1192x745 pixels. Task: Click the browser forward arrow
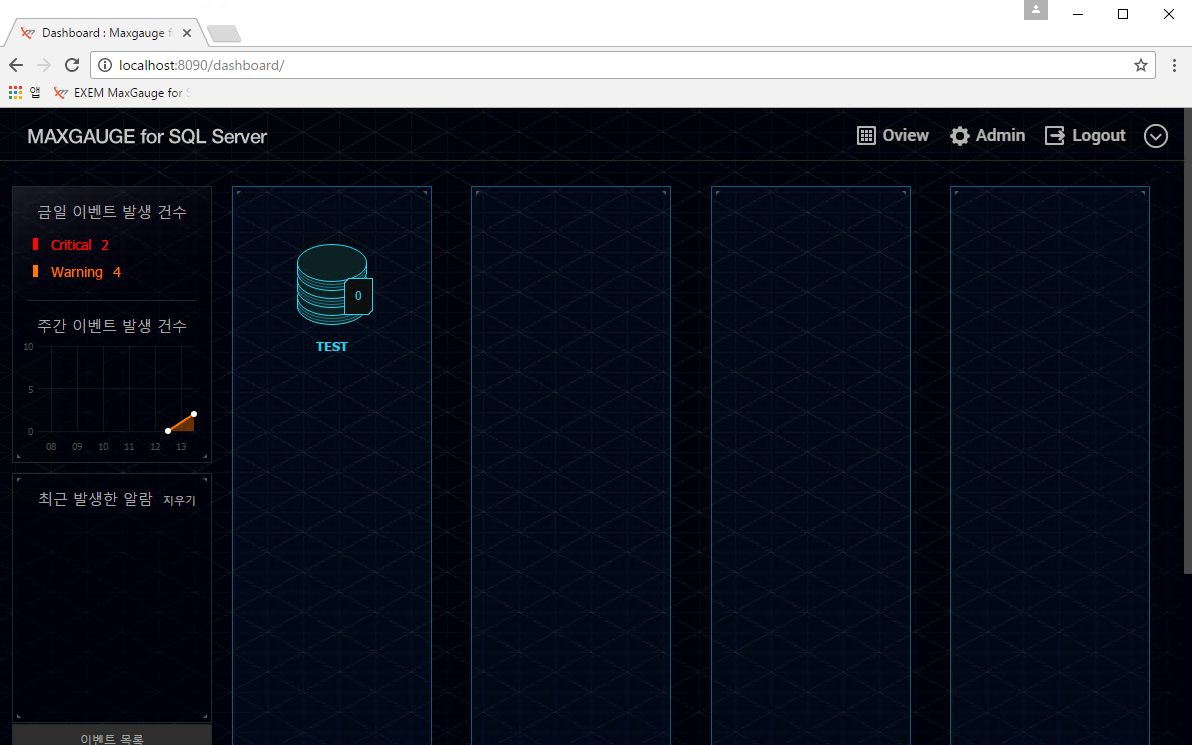[44, 65]
